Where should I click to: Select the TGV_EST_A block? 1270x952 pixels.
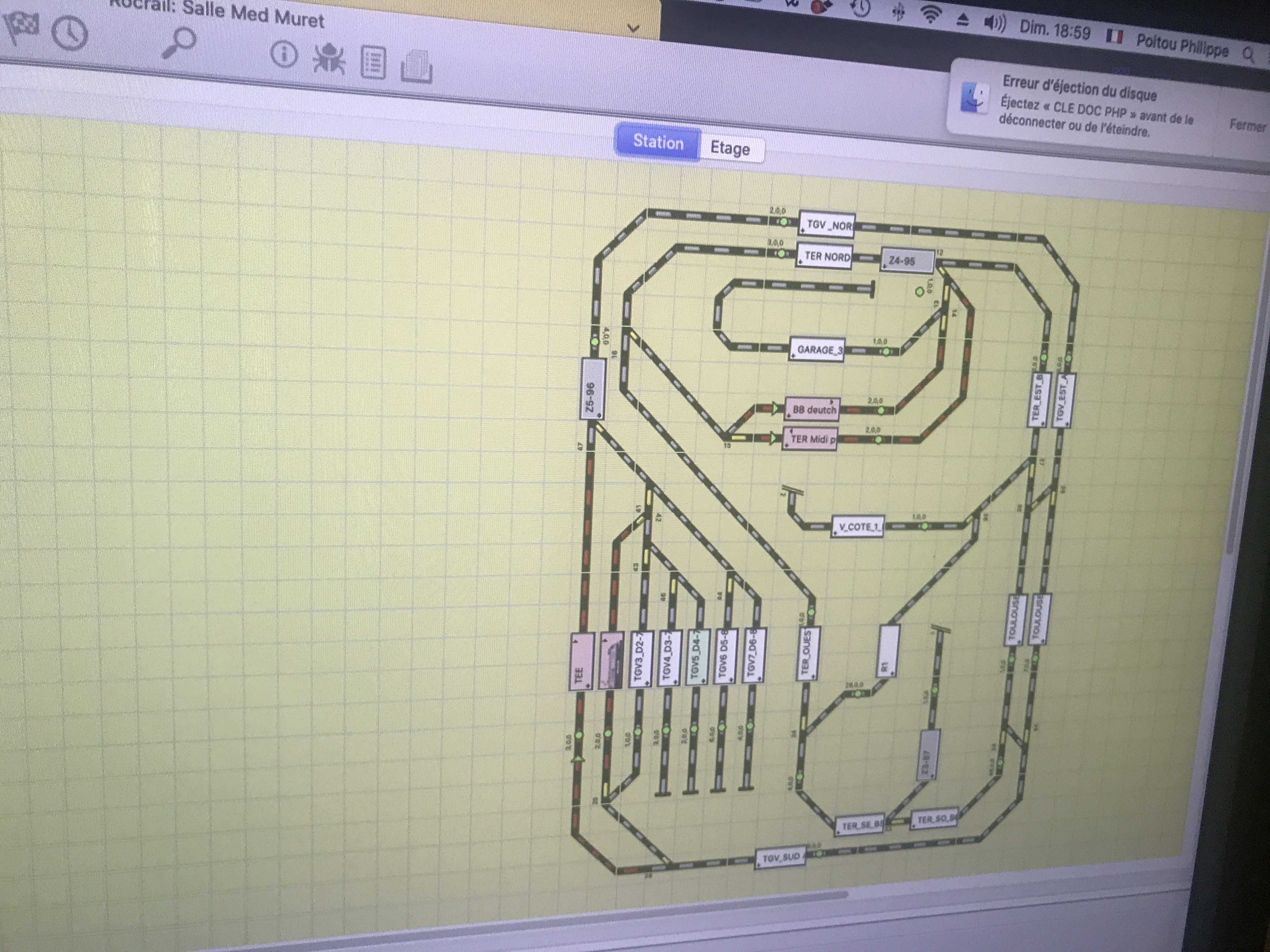pos(1064,400)
